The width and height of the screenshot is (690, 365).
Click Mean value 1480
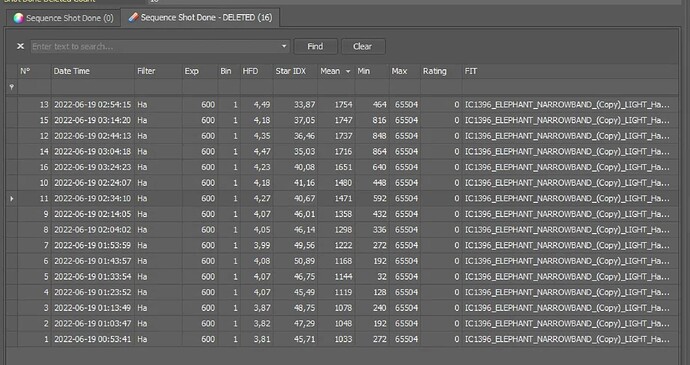[x=343, y=183]
